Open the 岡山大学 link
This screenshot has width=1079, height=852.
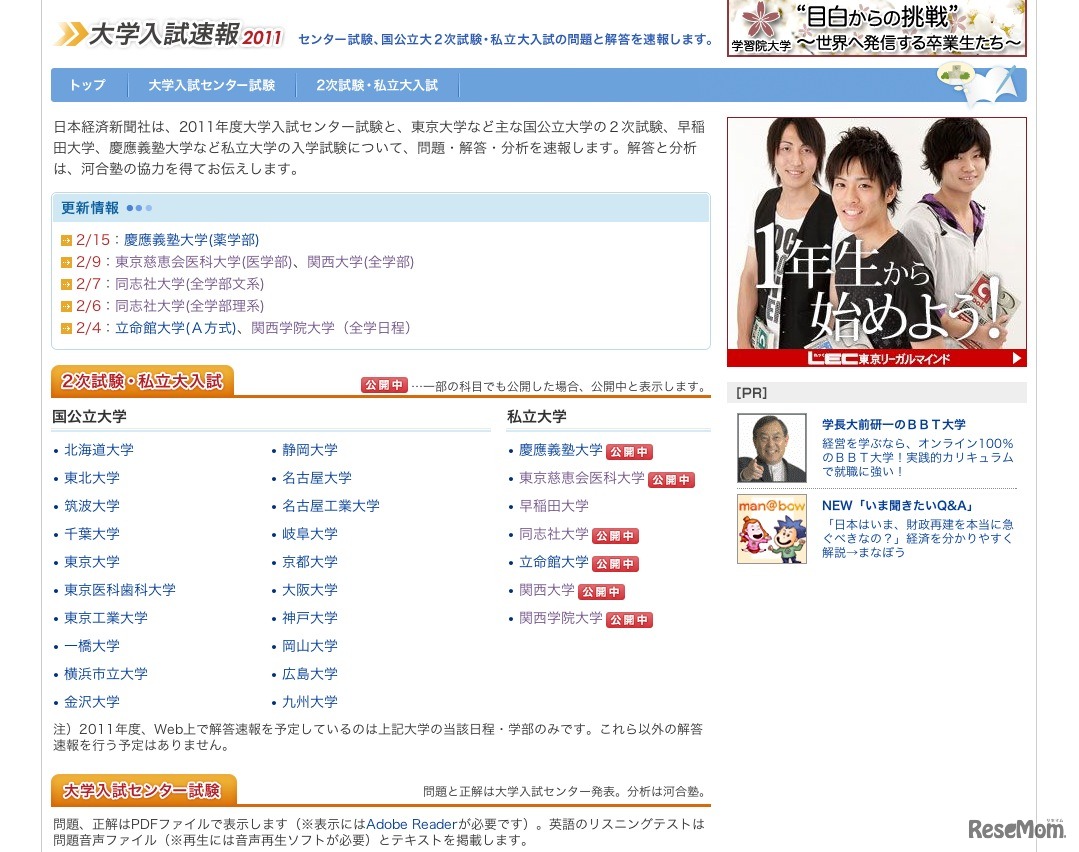tap(310, 646)
